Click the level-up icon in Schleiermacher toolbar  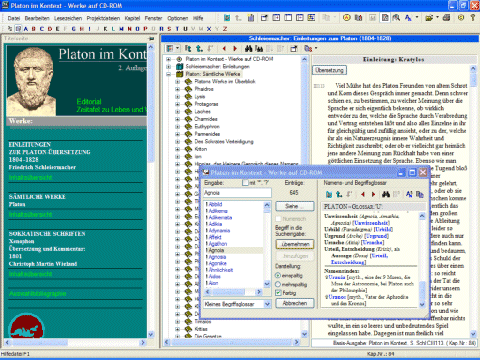pos(199,49)
